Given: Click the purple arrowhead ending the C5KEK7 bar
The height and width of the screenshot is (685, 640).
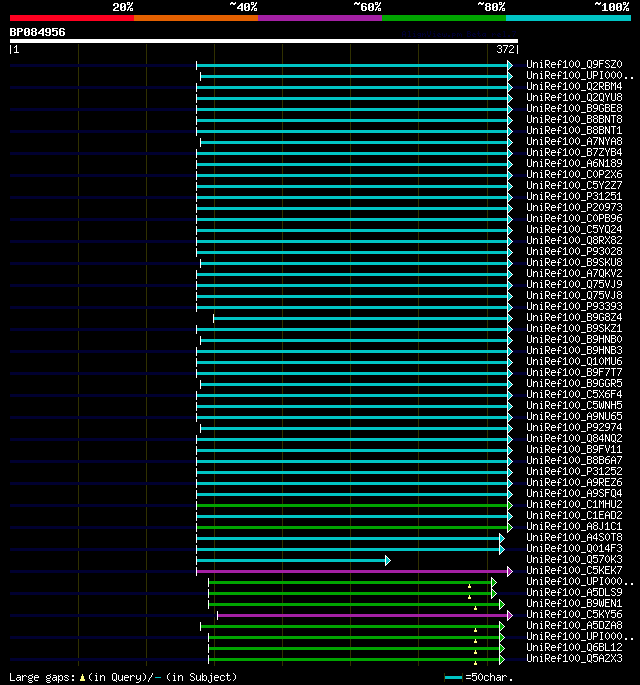Looking at the screenshot, I should click(510, 571).
